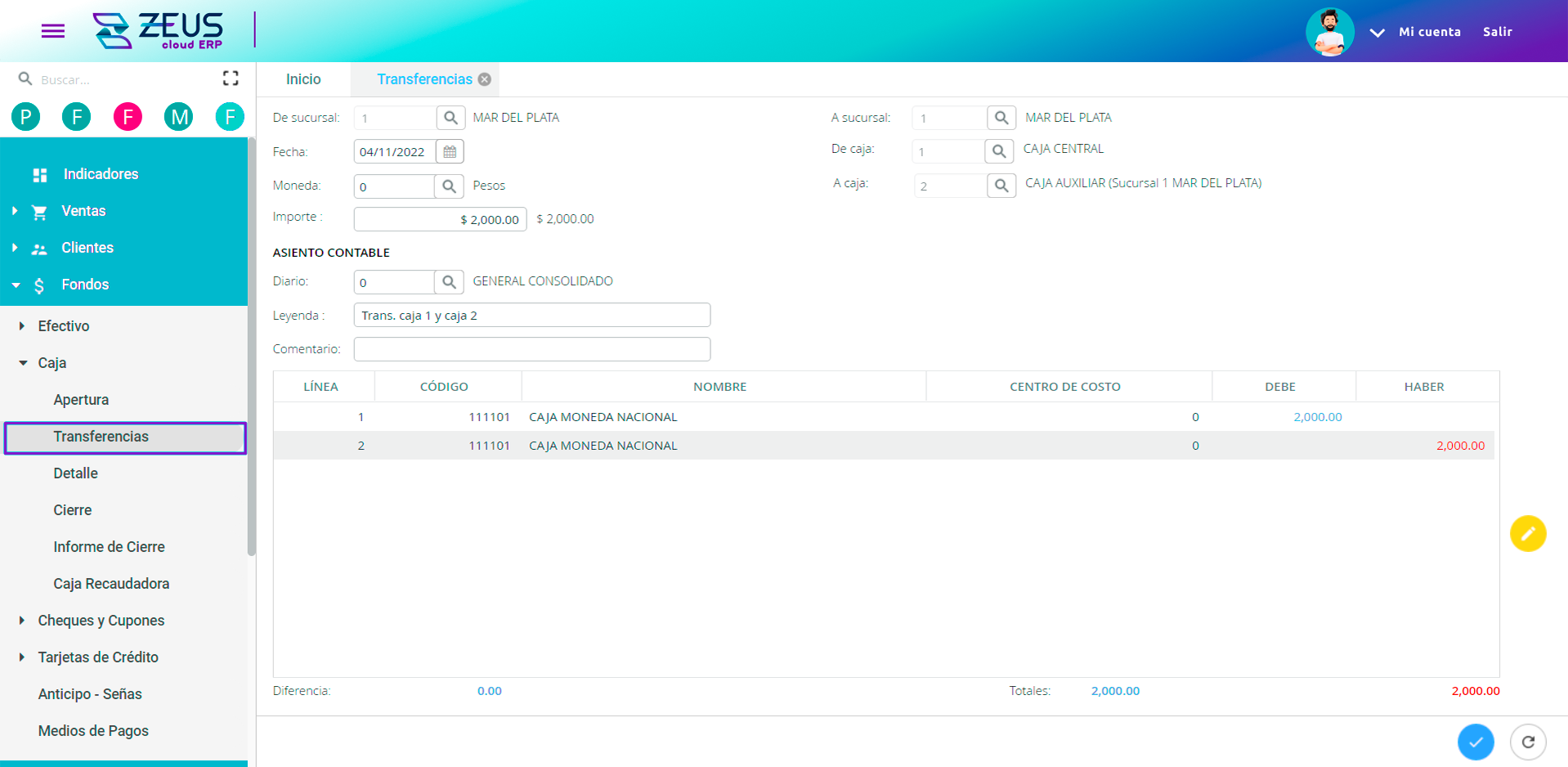Refresh the transfer form
This screenshot has width=1568, height=767.
[x=1530, y=742]
